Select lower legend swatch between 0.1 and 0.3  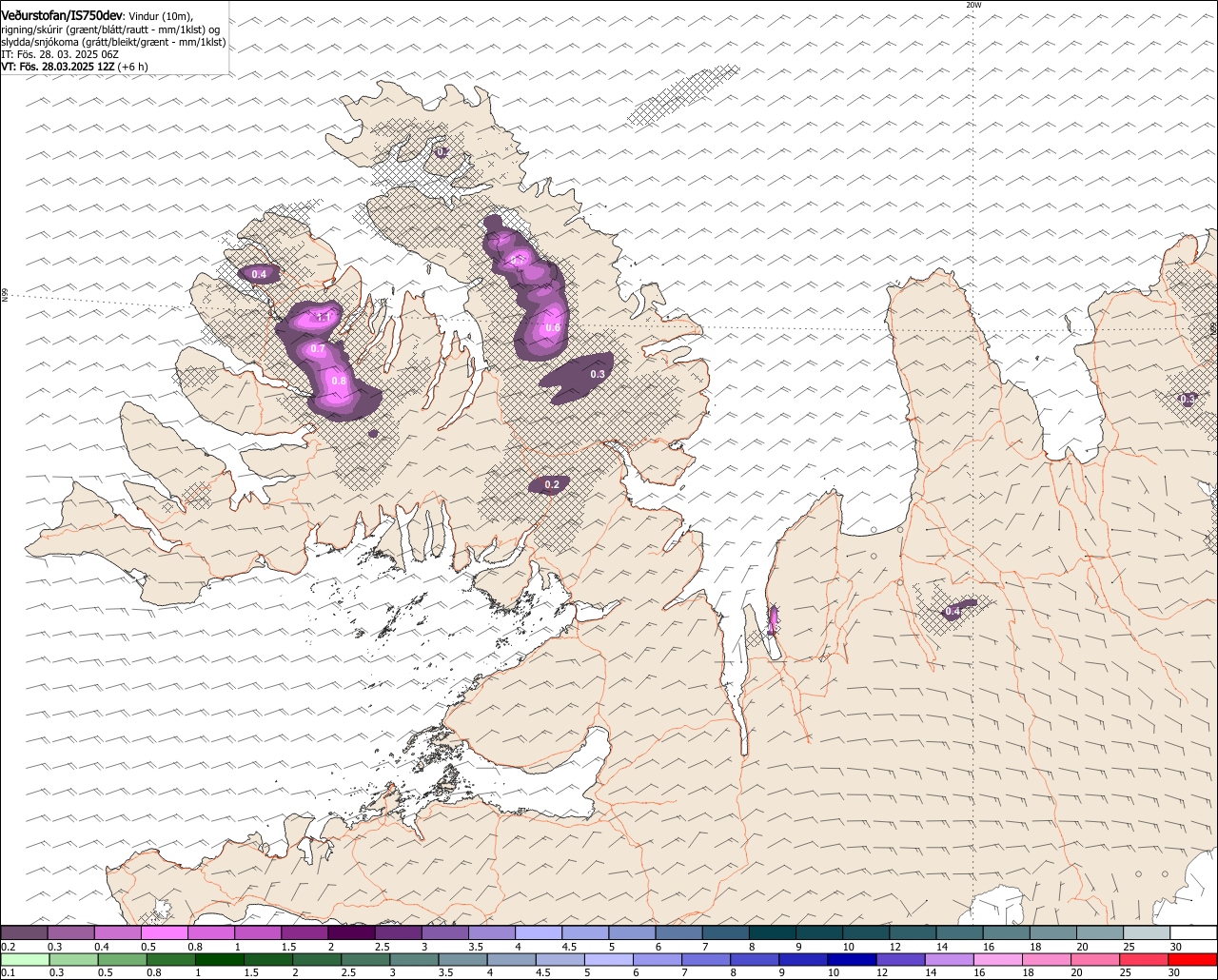click(x=26, y=960)
